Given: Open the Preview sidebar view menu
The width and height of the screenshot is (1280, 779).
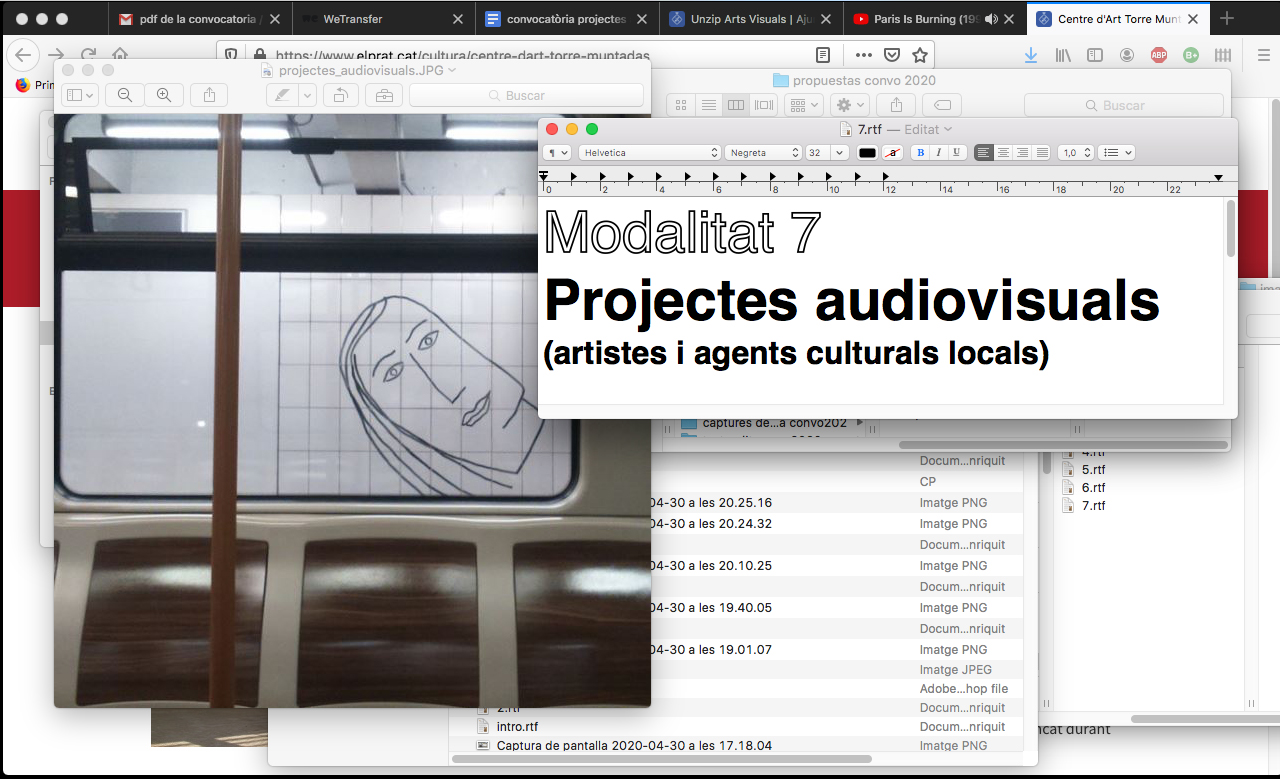Looking at the screenshot, I should [x=79, y=95].
